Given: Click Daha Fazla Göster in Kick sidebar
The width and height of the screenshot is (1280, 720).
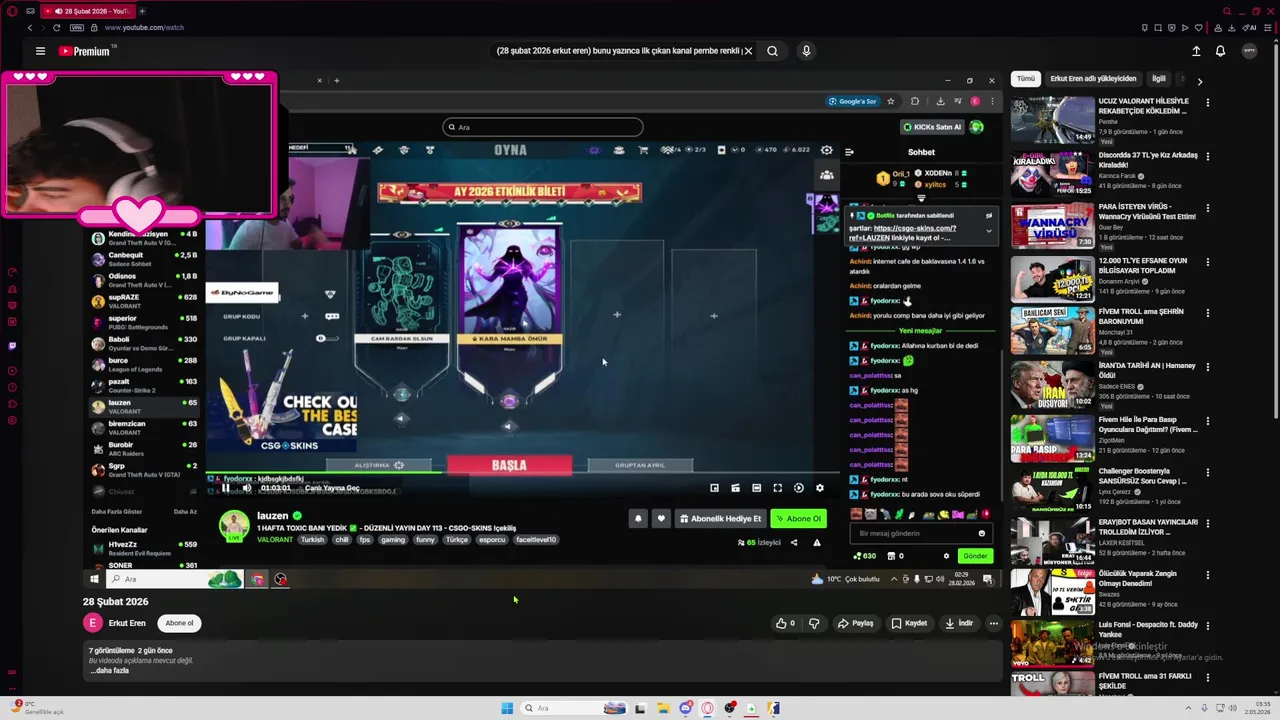Looking at the screenshot, I should [x=117, y=511].
